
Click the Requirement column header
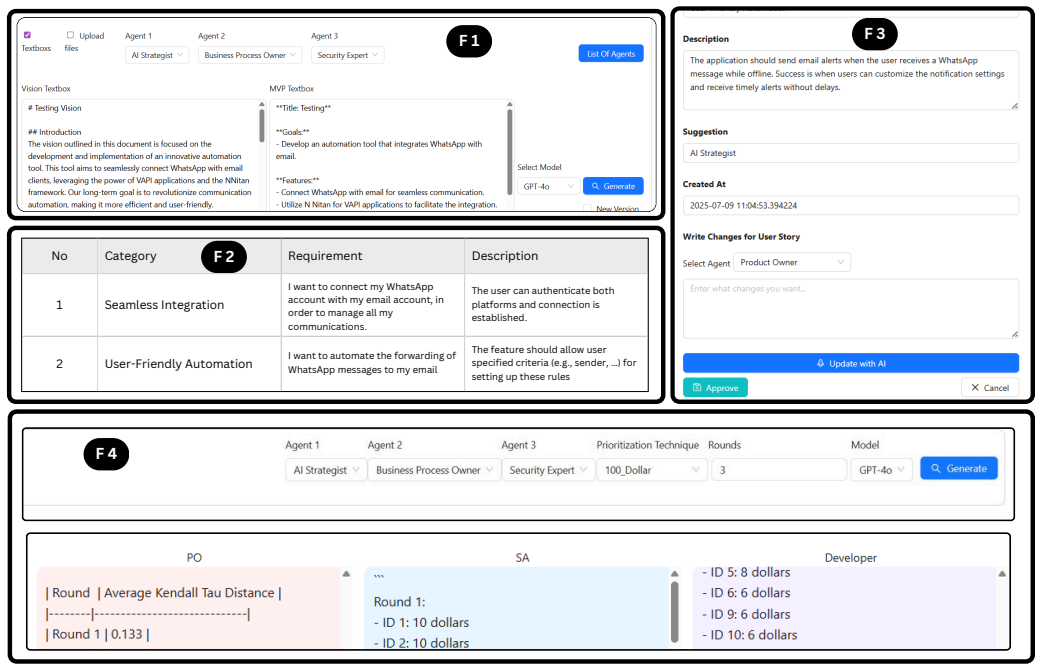pos(373,256)
